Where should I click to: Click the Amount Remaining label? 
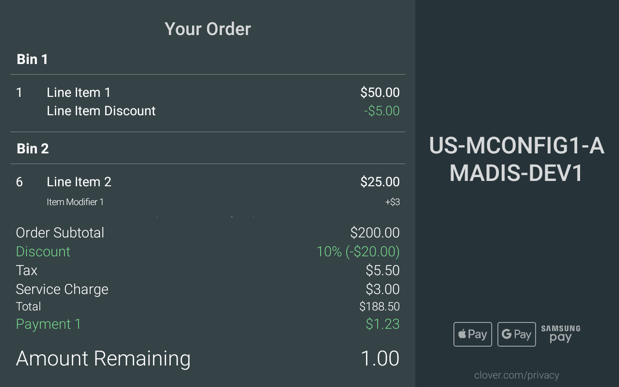(103, 359)
